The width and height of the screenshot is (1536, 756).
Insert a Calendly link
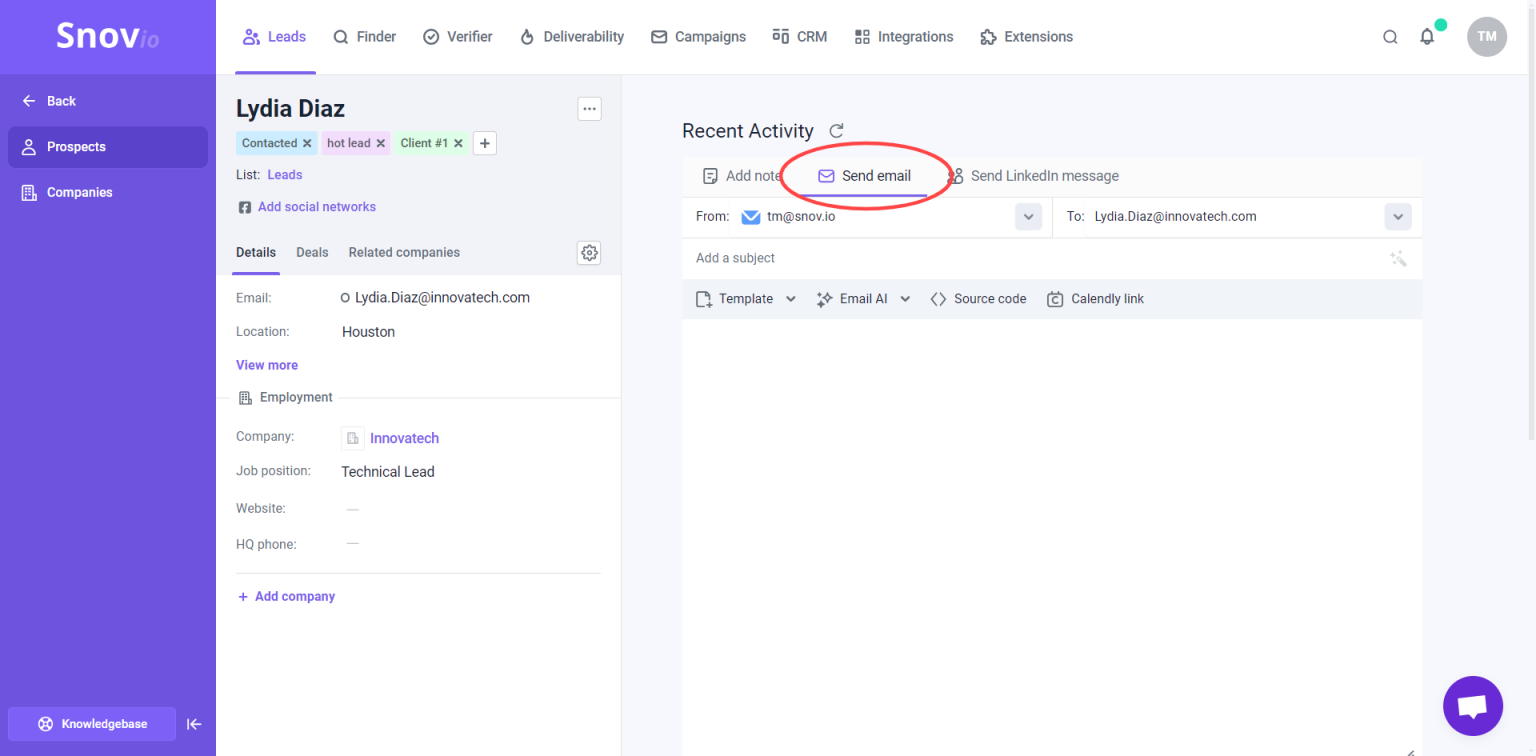(1095, 299)
